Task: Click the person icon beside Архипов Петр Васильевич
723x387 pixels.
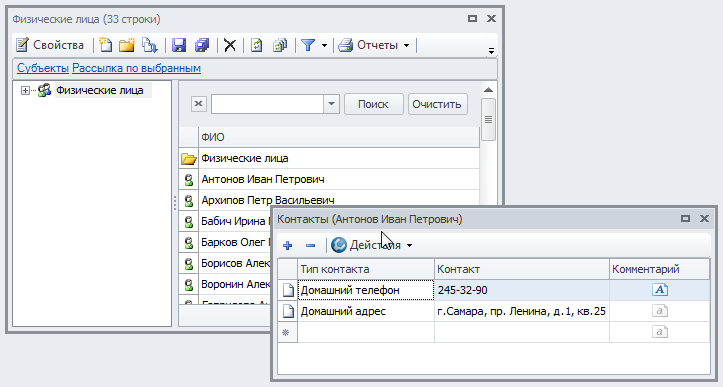Action: coord(189,201)
